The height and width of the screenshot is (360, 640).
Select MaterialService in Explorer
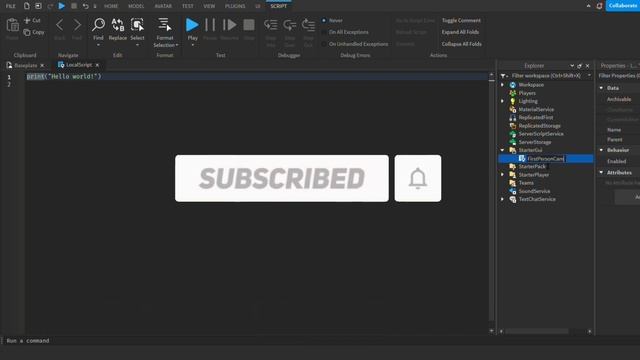536,109
